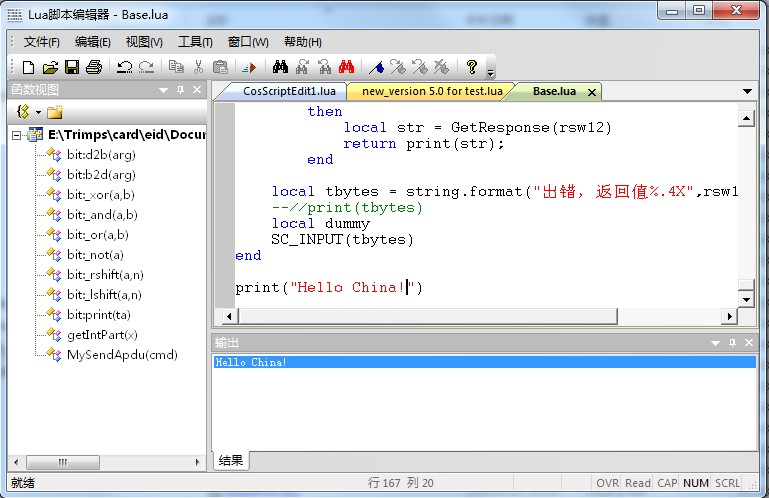Create a new file with toolbar icon
The width and height of the screenshot is (769, 498).
(x=28, y=67)
